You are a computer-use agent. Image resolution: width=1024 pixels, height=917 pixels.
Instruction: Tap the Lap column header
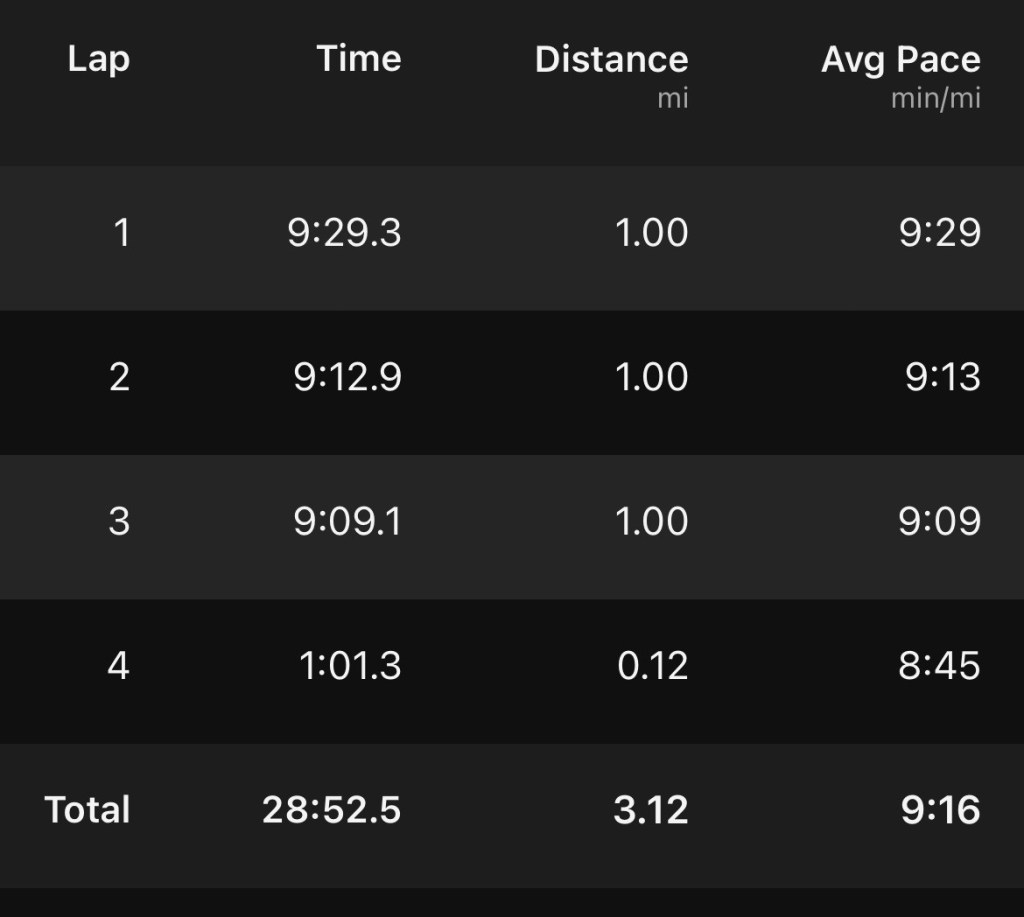point(99,59)
